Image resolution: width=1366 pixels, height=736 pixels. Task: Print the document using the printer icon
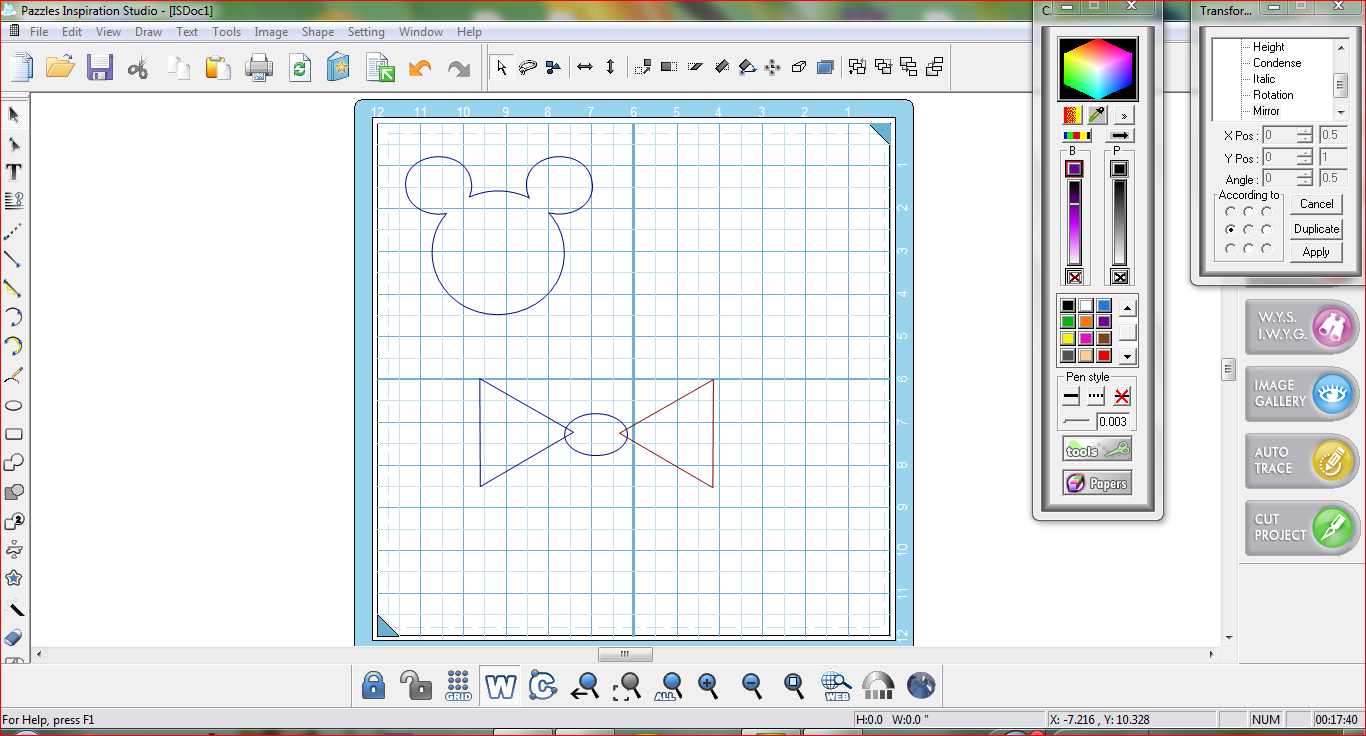[x=259, y=67]
